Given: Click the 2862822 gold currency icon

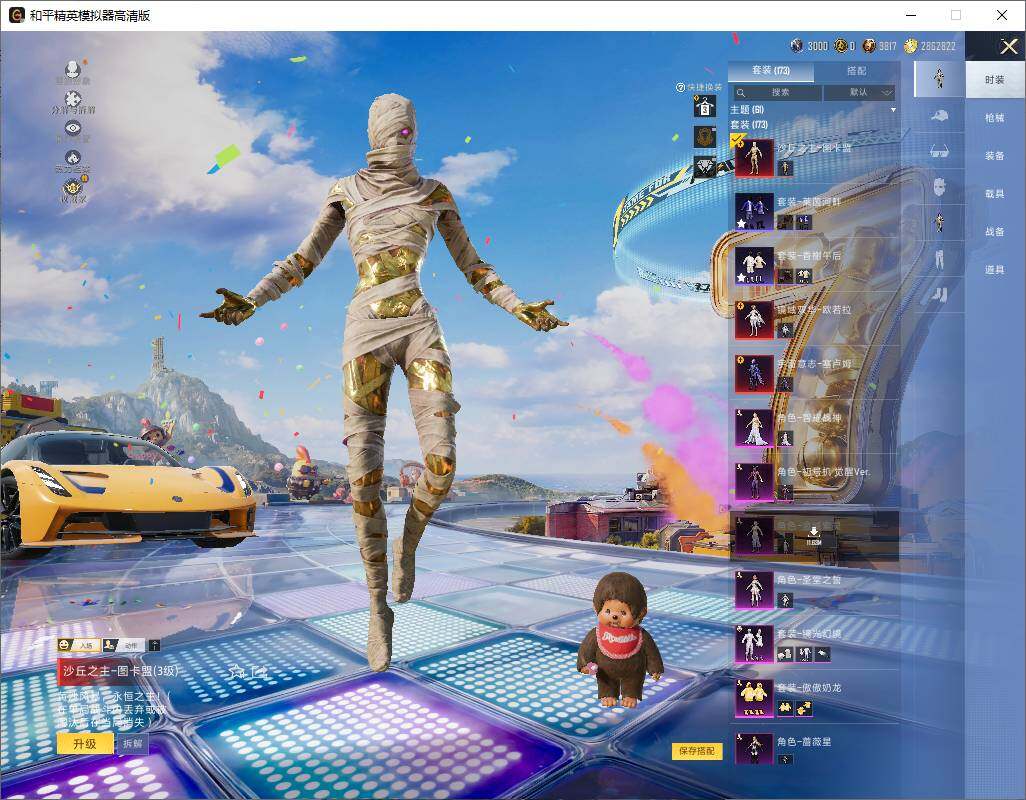Looking at the screenshot, I should tap(910, 46).
